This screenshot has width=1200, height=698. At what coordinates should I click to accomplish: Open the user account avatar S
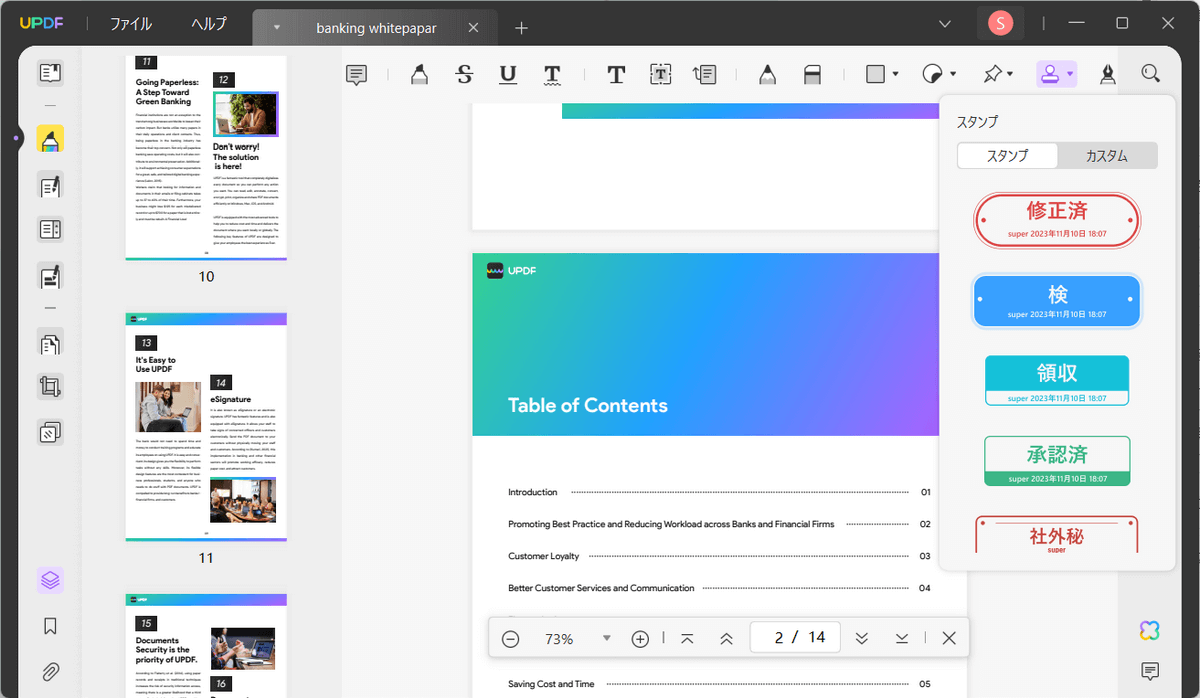click(x=1000, y=23)
